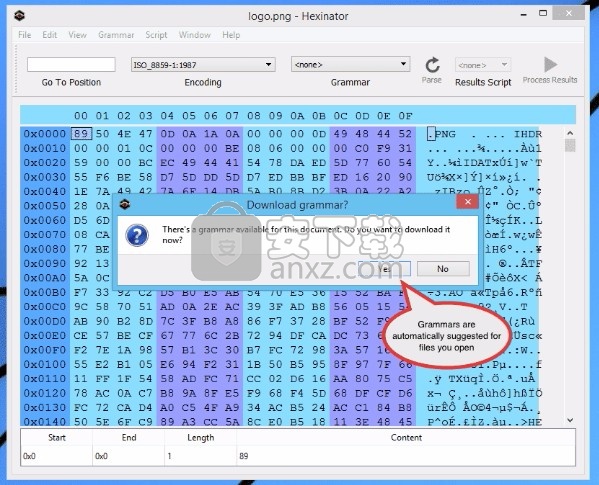Screen dimensions: 599x485
Task: Click the Length value 1 in results table
Action: point(169,456)
